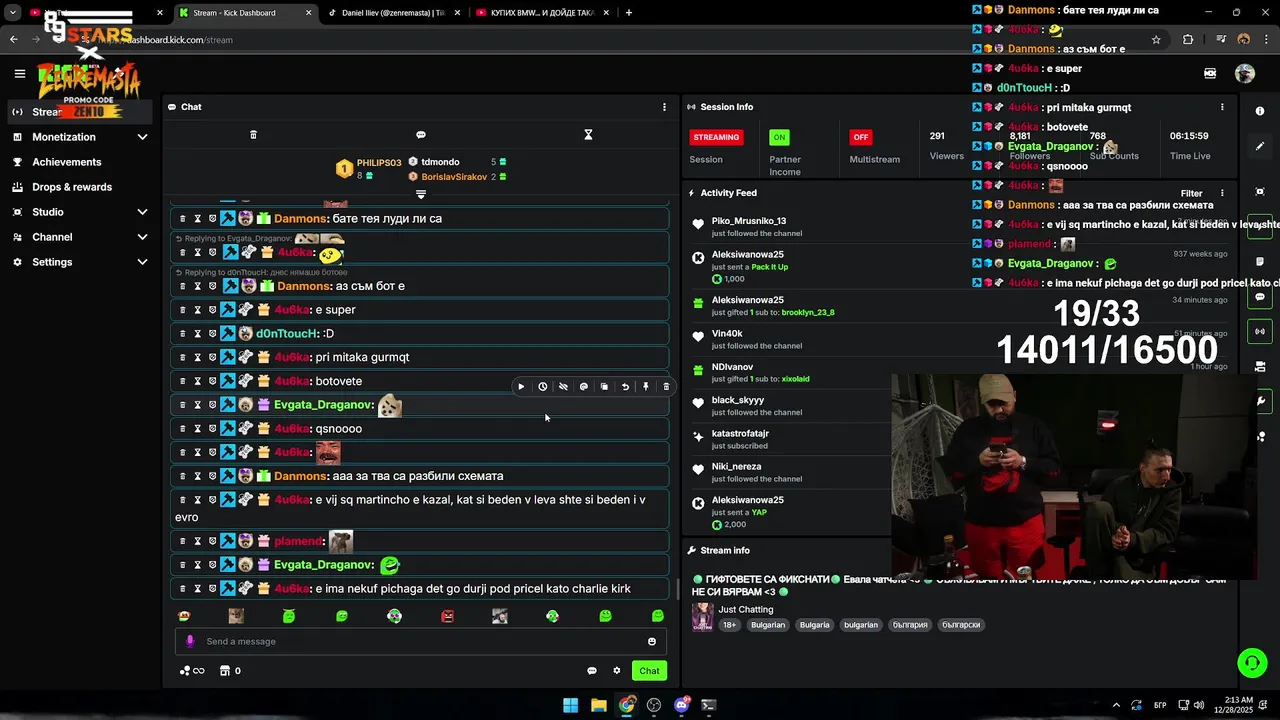
Task: Click the info icon in the right sidebar
Action: pos(1260,111)
